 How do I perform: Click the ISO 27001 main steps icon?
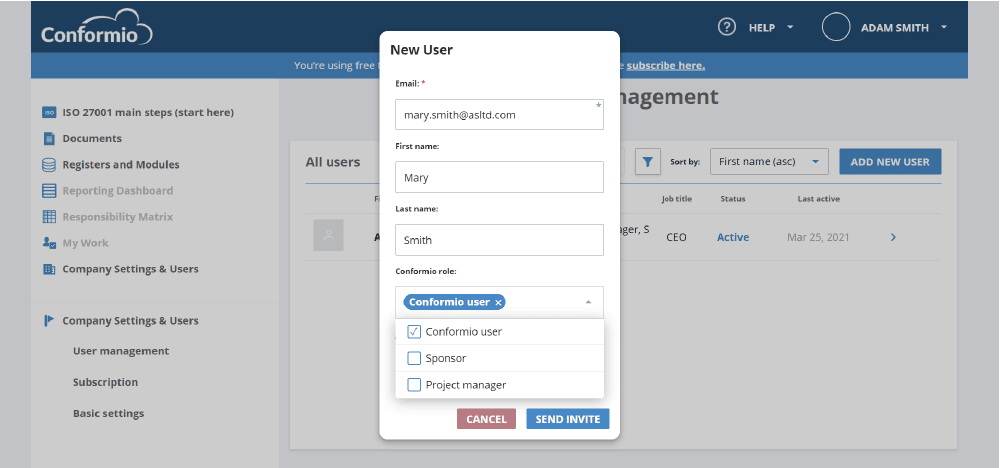[x=49, y=112]
